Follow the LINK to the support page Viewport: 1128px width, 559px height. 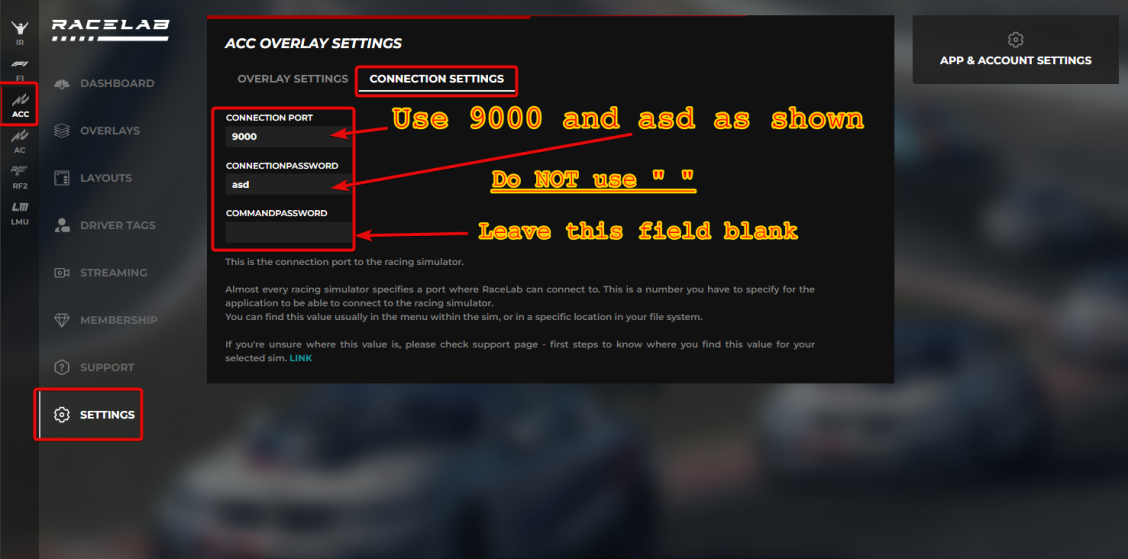[300, 358]
